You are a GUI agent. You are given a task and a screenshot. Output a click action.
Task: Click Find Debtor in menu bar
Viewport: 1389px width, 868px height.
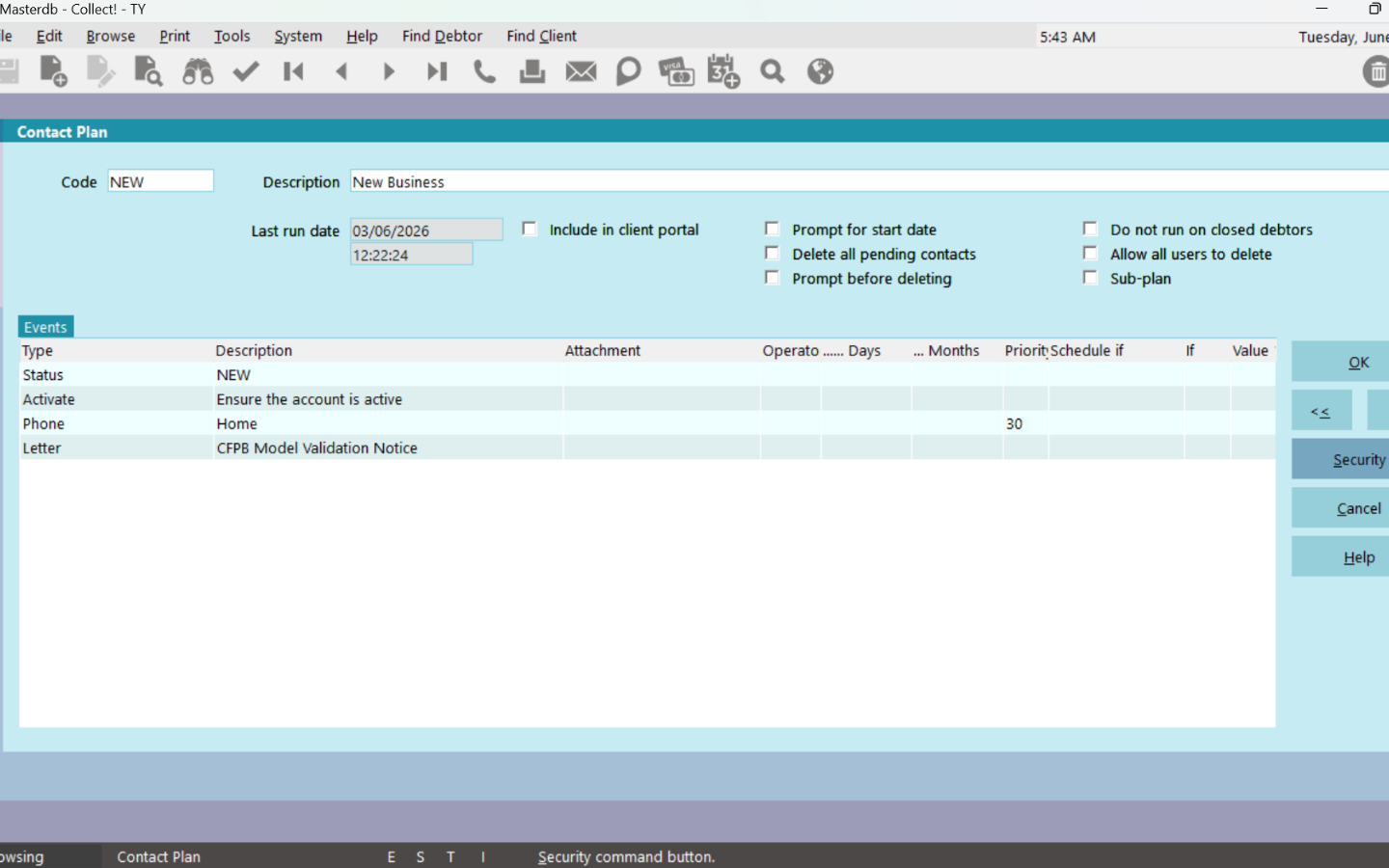tap(442, 36)
